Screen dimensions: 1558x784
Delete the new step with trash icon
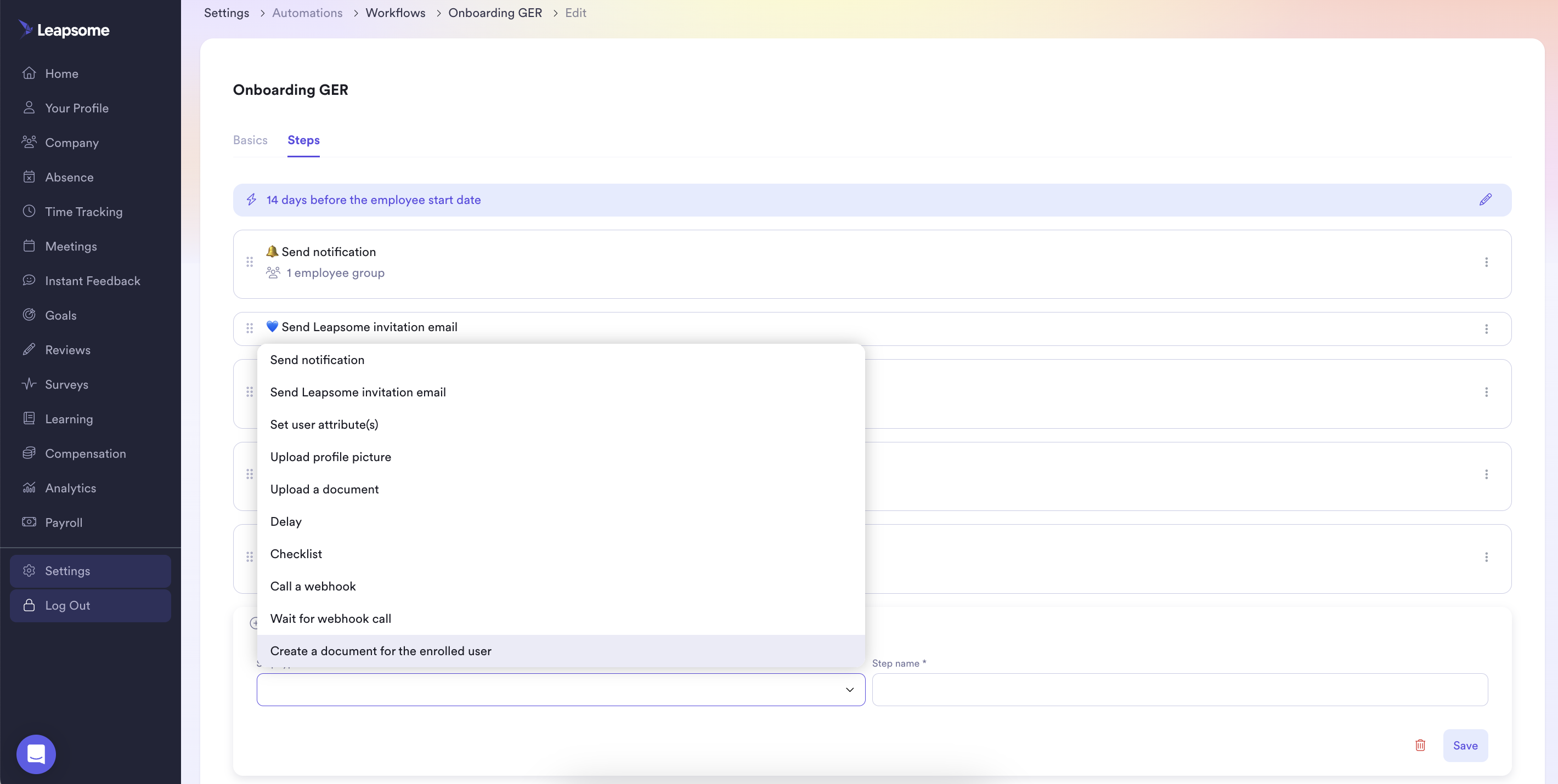(x=1420, y=745)
